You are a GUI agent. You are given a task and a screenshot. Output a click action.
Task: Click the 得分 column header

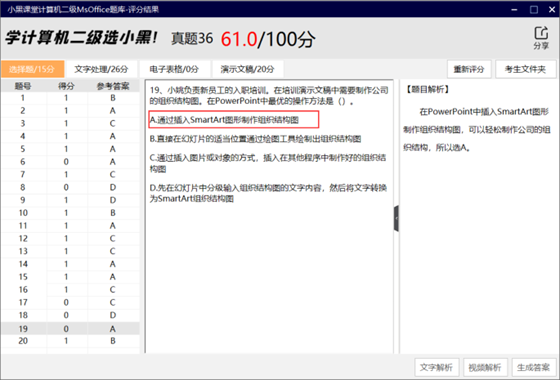pos(66,86)
